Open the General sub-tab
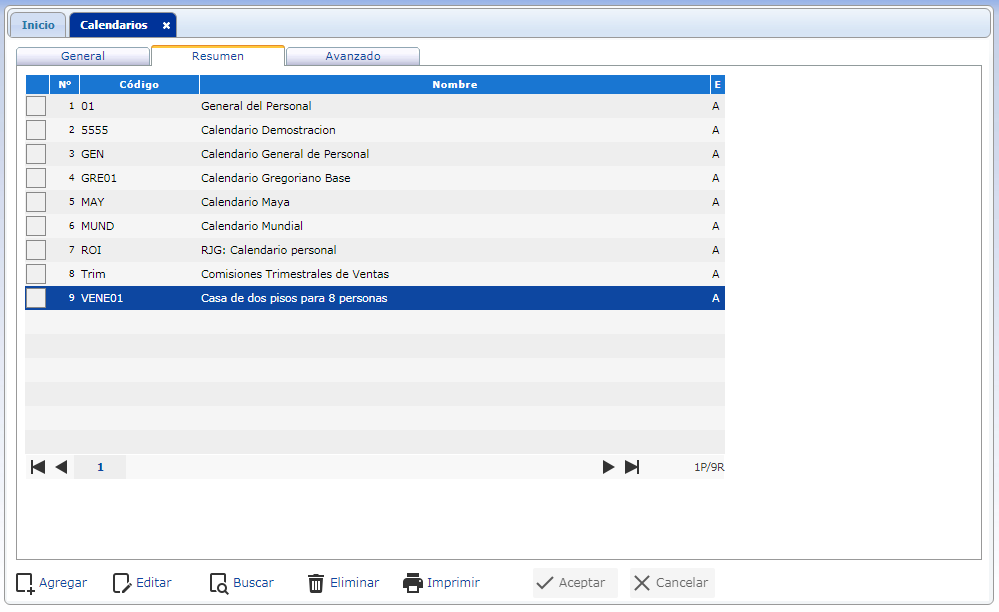Viewport: 999px width, 612px height. coord(83,56)
